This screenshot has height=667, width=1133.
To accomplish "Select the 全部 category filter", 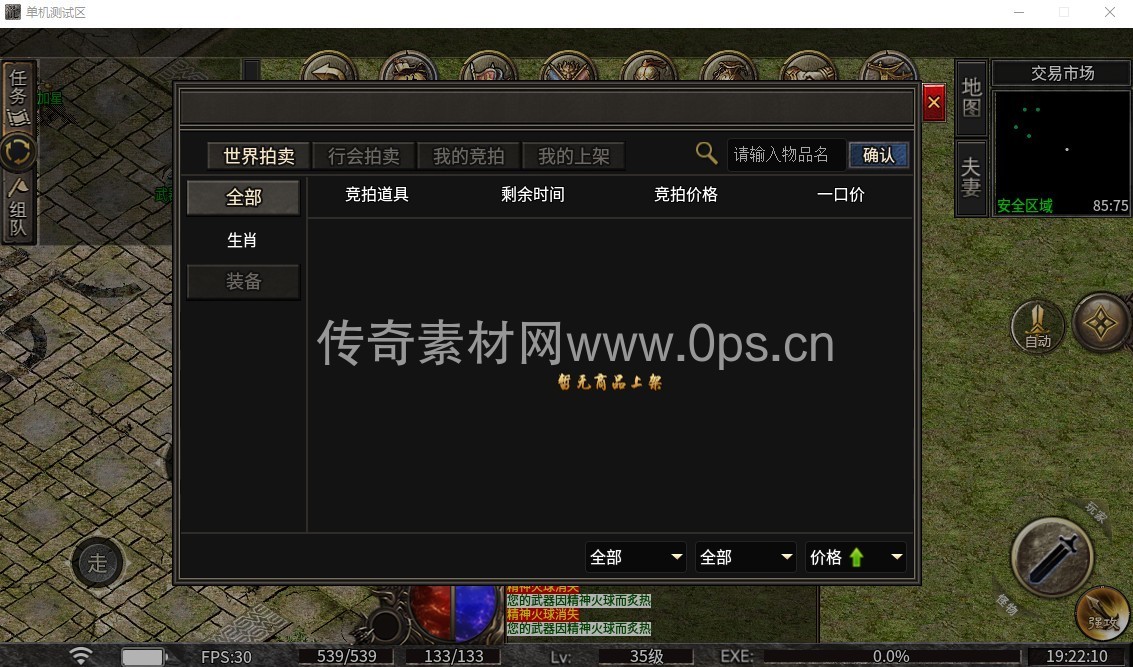I will (x=243, y=197).
